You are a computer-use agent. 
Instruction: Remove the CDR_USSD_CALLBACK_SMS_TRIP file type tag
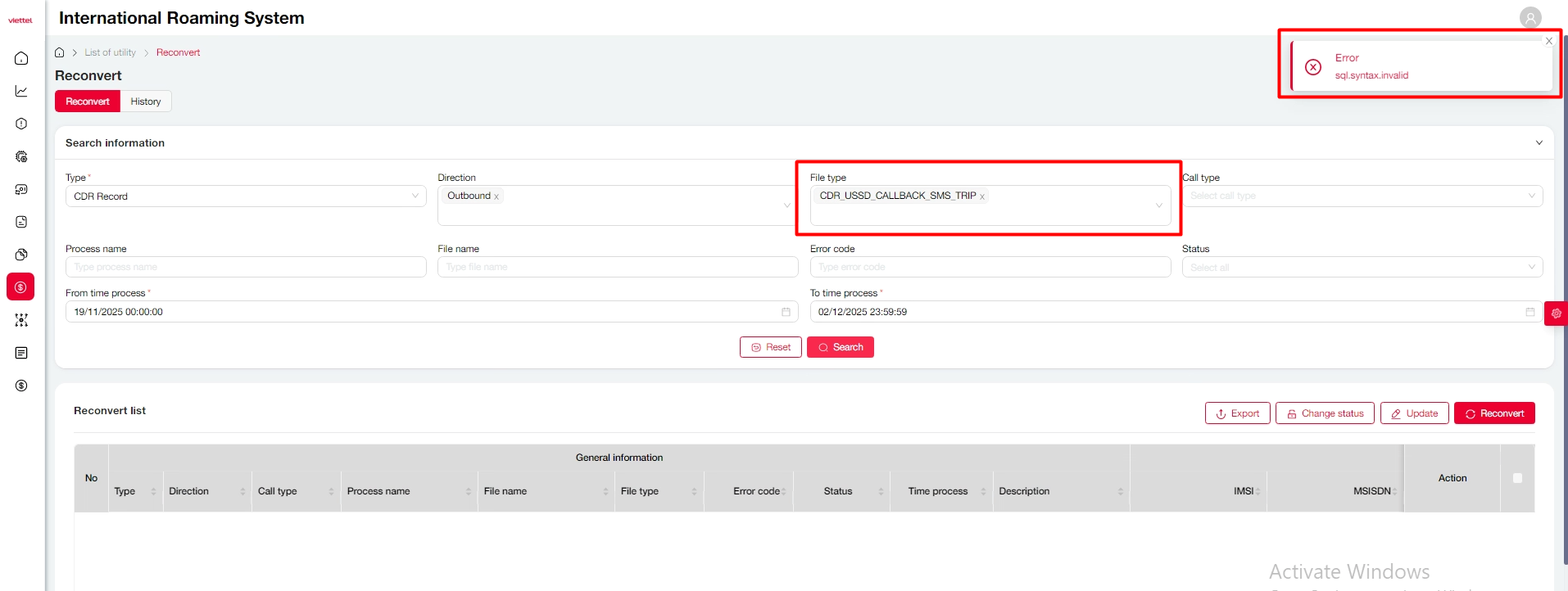[x=981, y=196]
